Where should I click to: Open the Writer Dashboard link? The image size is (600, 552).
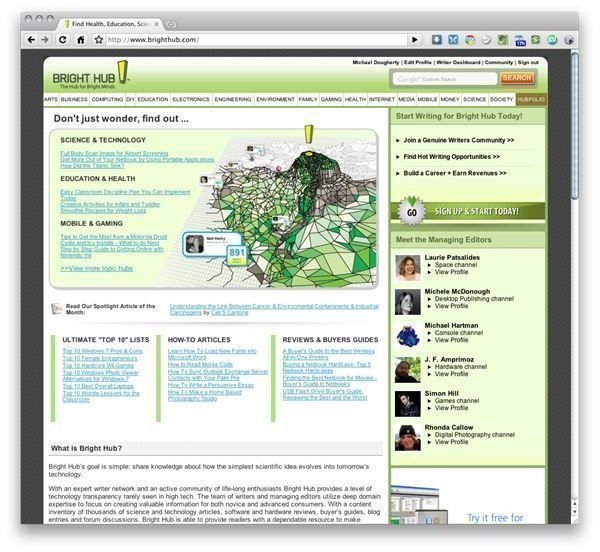[458, 62]
